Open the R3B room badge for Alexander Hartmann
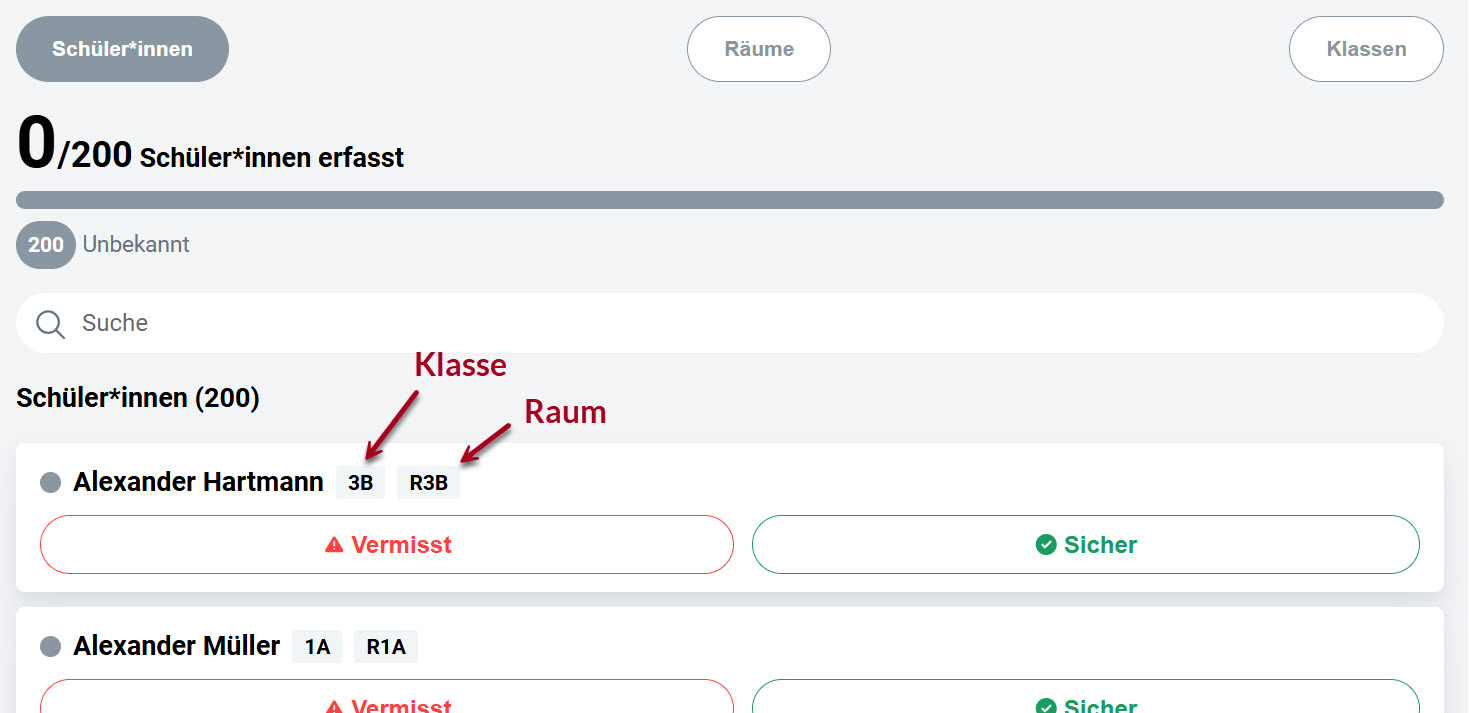Viewport: 1469px width, 713px height. [x=428, y=481]
